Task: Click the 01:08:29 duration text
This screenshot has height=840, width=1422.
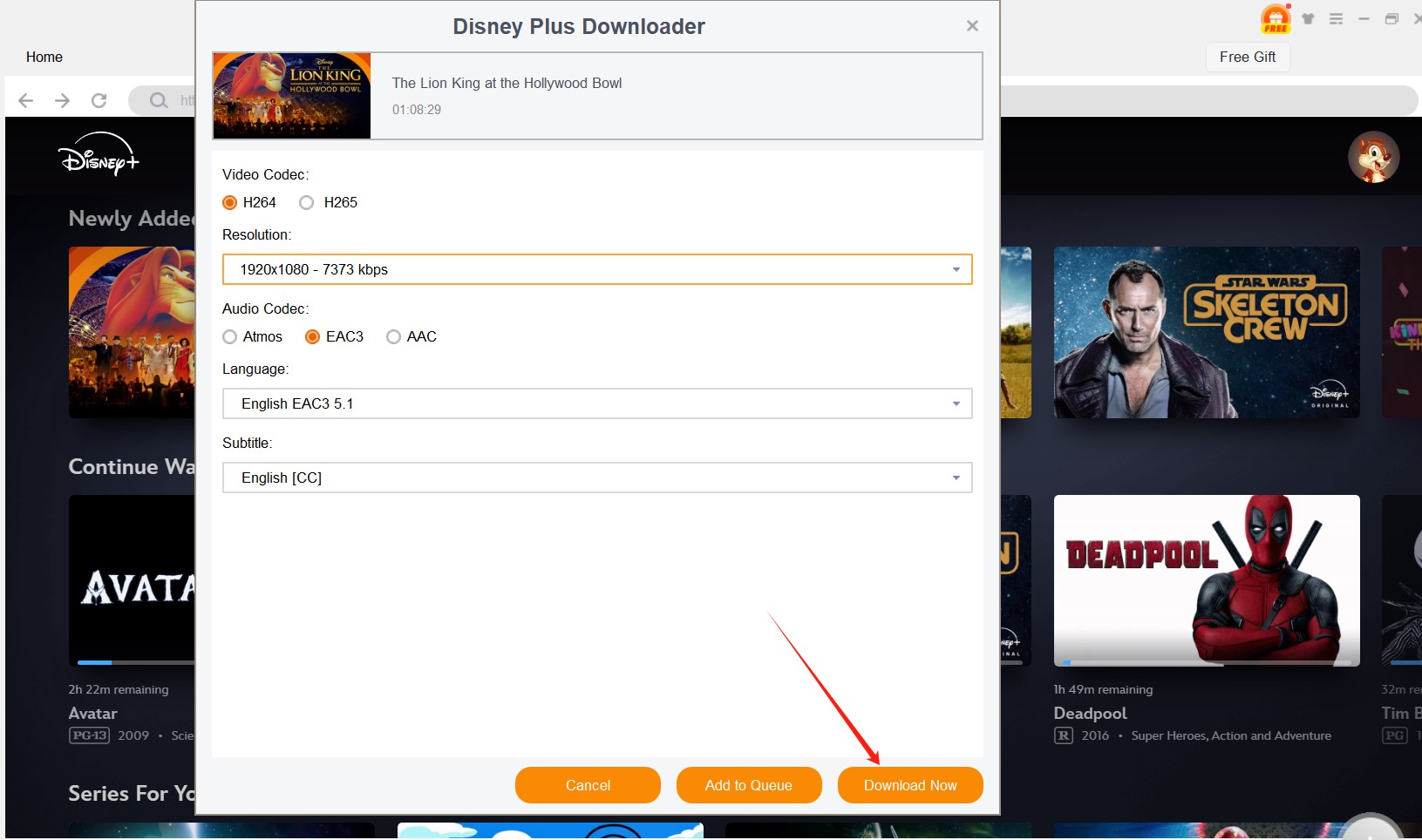Action: point(417,110)
